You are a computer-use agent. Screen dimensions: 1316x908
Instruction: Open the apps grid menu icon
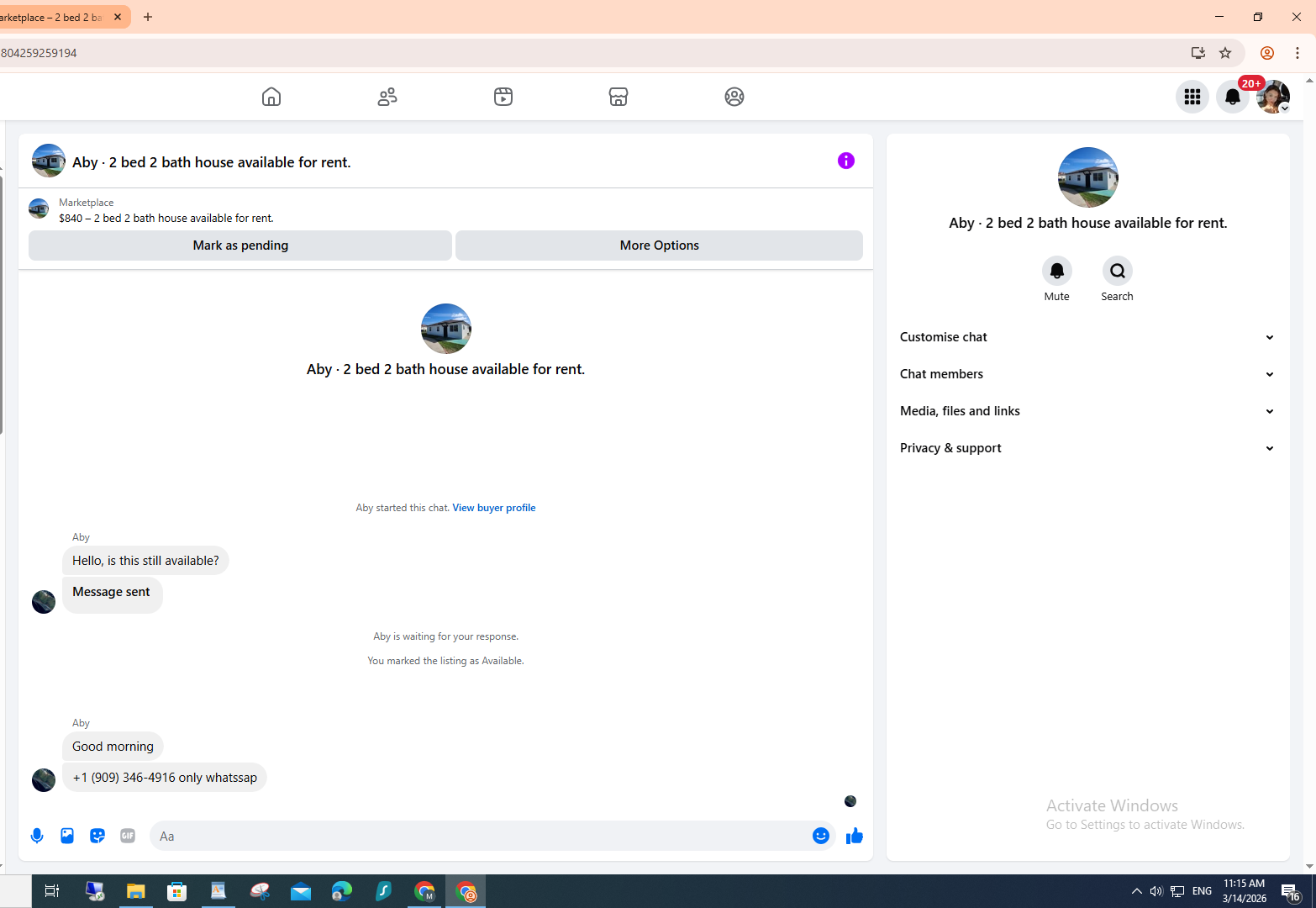tap(1192, 97)
